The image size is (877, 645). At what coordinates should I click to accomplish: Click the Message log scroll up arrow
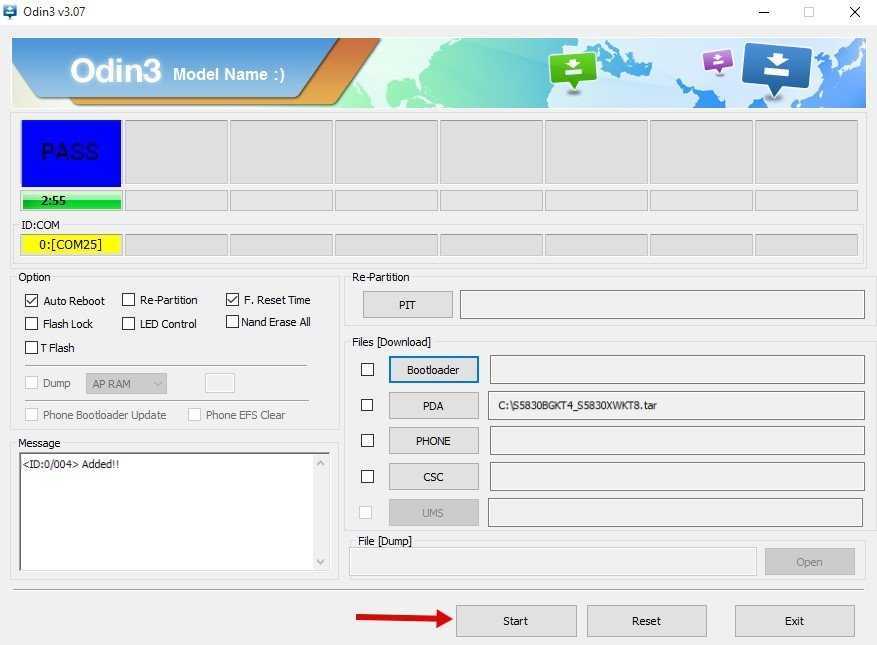pyautogui.click(x=320, y=463)
